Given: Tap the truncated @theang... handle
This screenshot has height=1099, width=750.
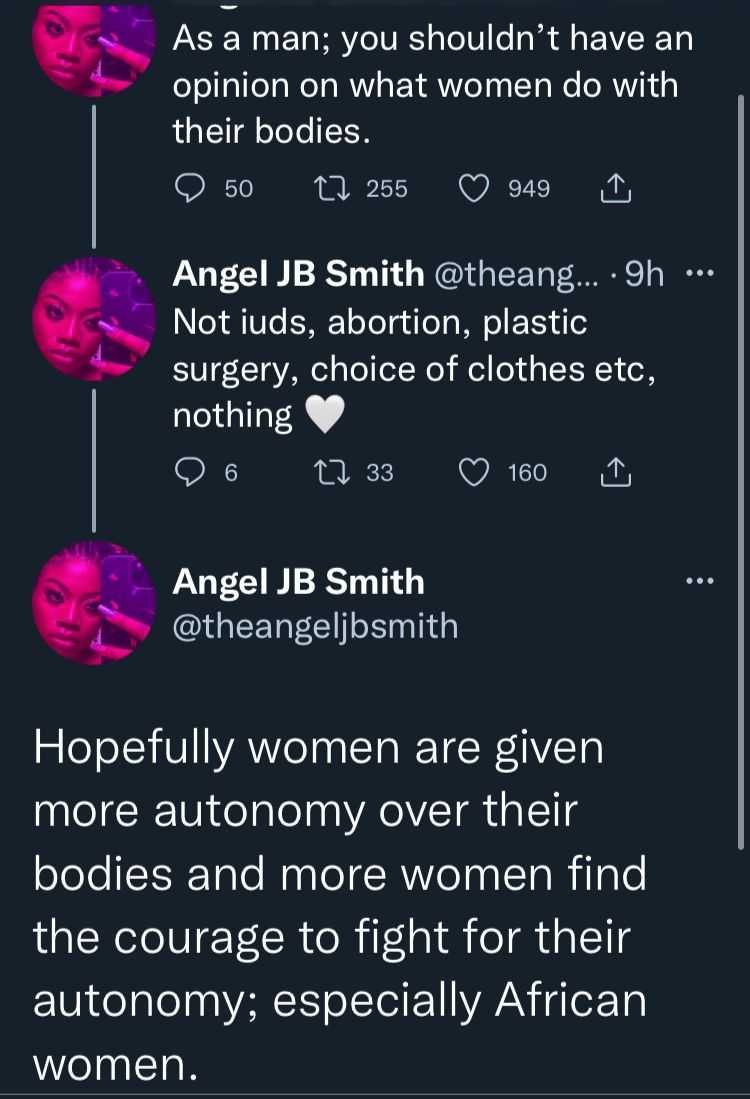Looking at the screenshot, I should [x=517, y=275].
